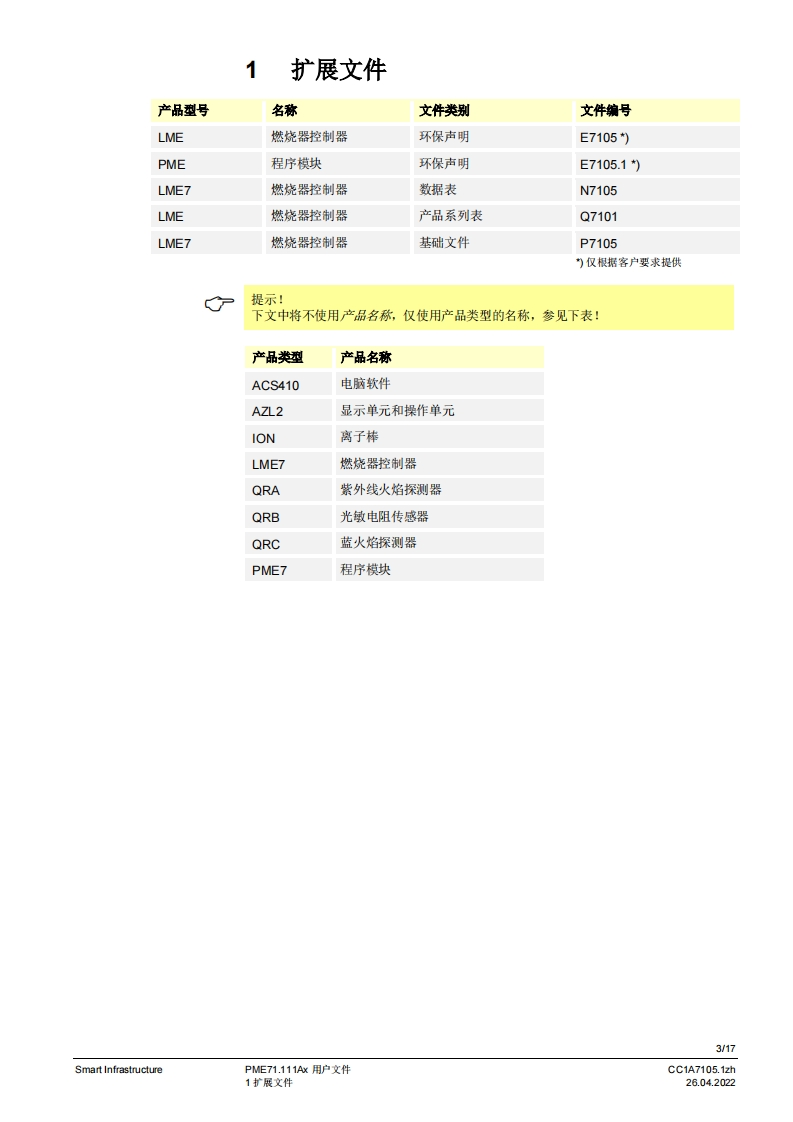Screen dimensions: 793x1122
Task: Click the AZL2 product type cell
Action: click(268, 411)
